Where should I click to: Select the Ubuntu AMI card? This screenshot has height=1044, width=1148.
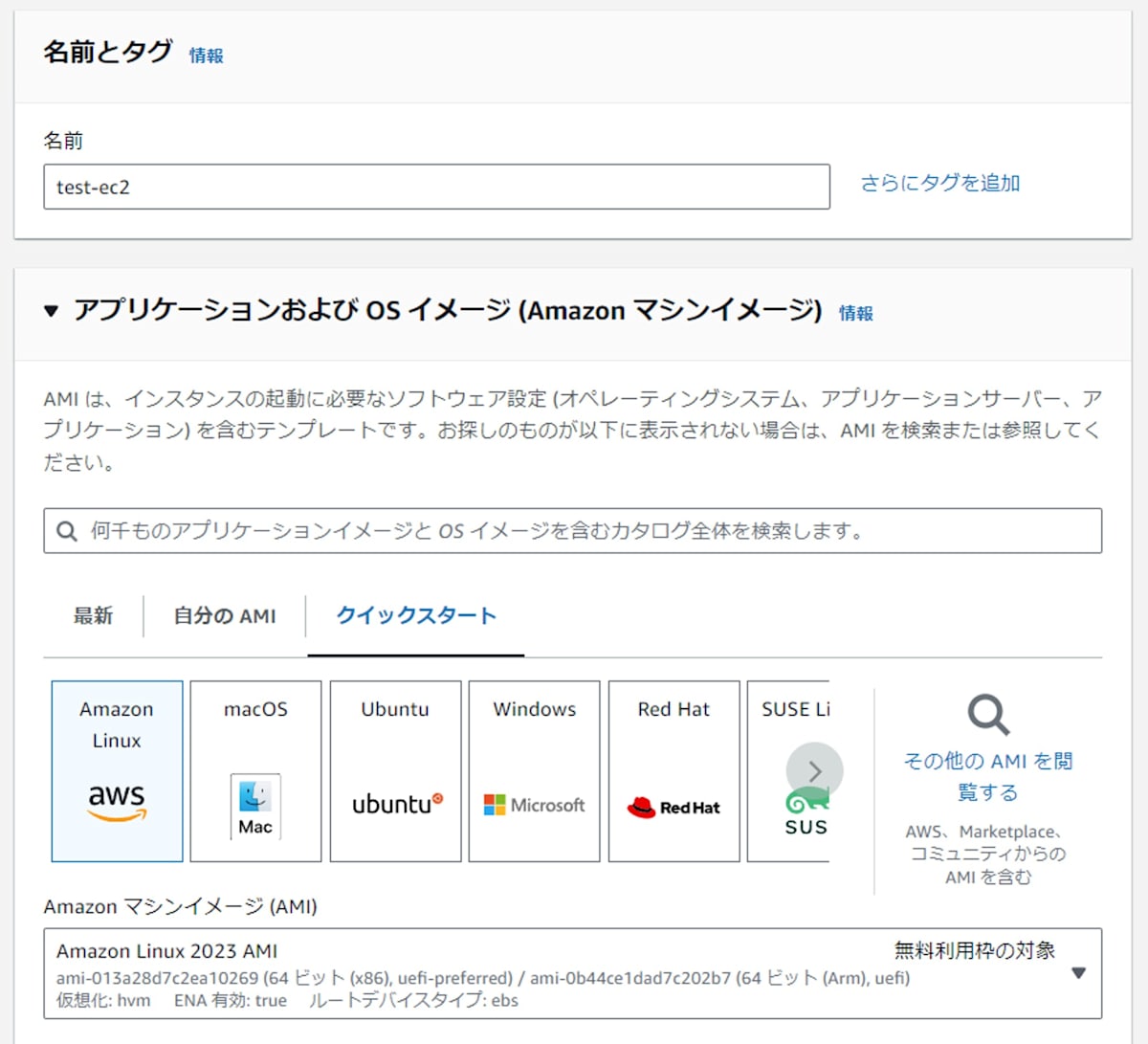pyautogui.click(x=395, y=771)
